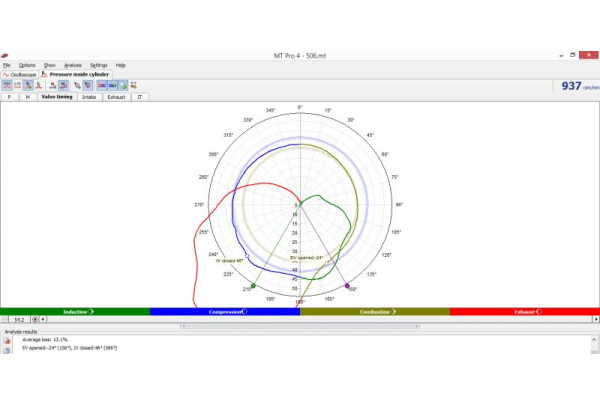600x405 pixels.
Task: Click the toolbar icon with green arrow
Action: [x=53, y=85]
